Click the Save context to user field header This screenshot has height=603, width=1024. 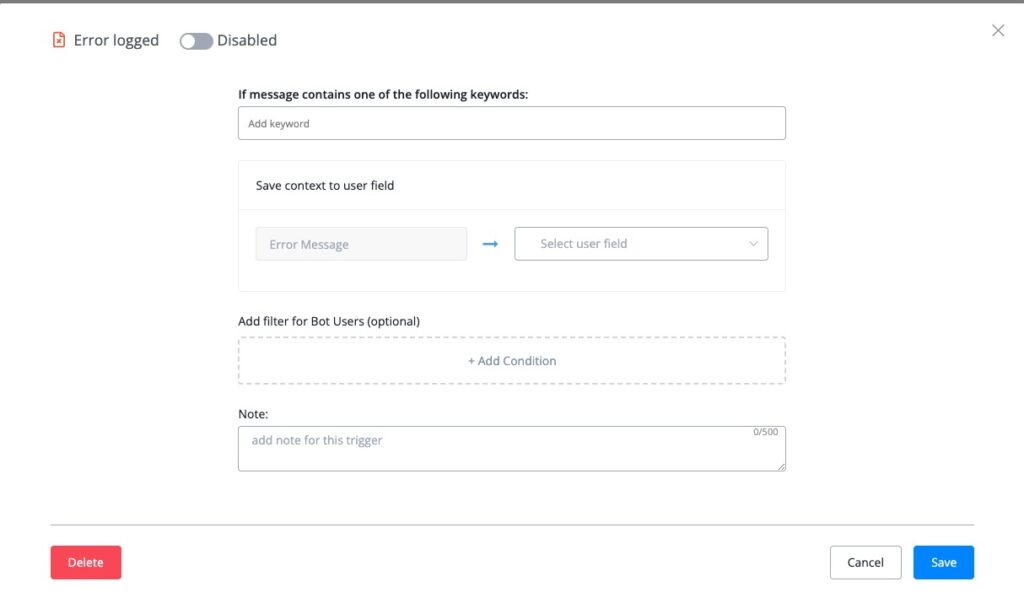coord(325,186)
